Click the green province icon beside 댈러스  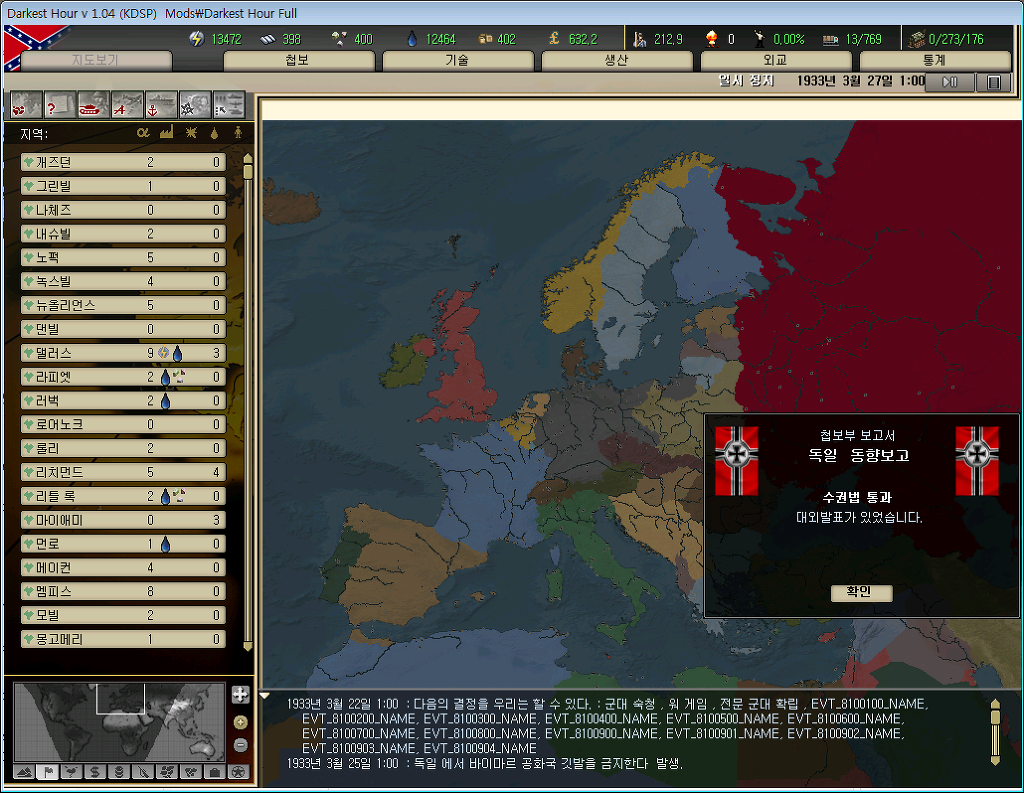tap(28, 353)
